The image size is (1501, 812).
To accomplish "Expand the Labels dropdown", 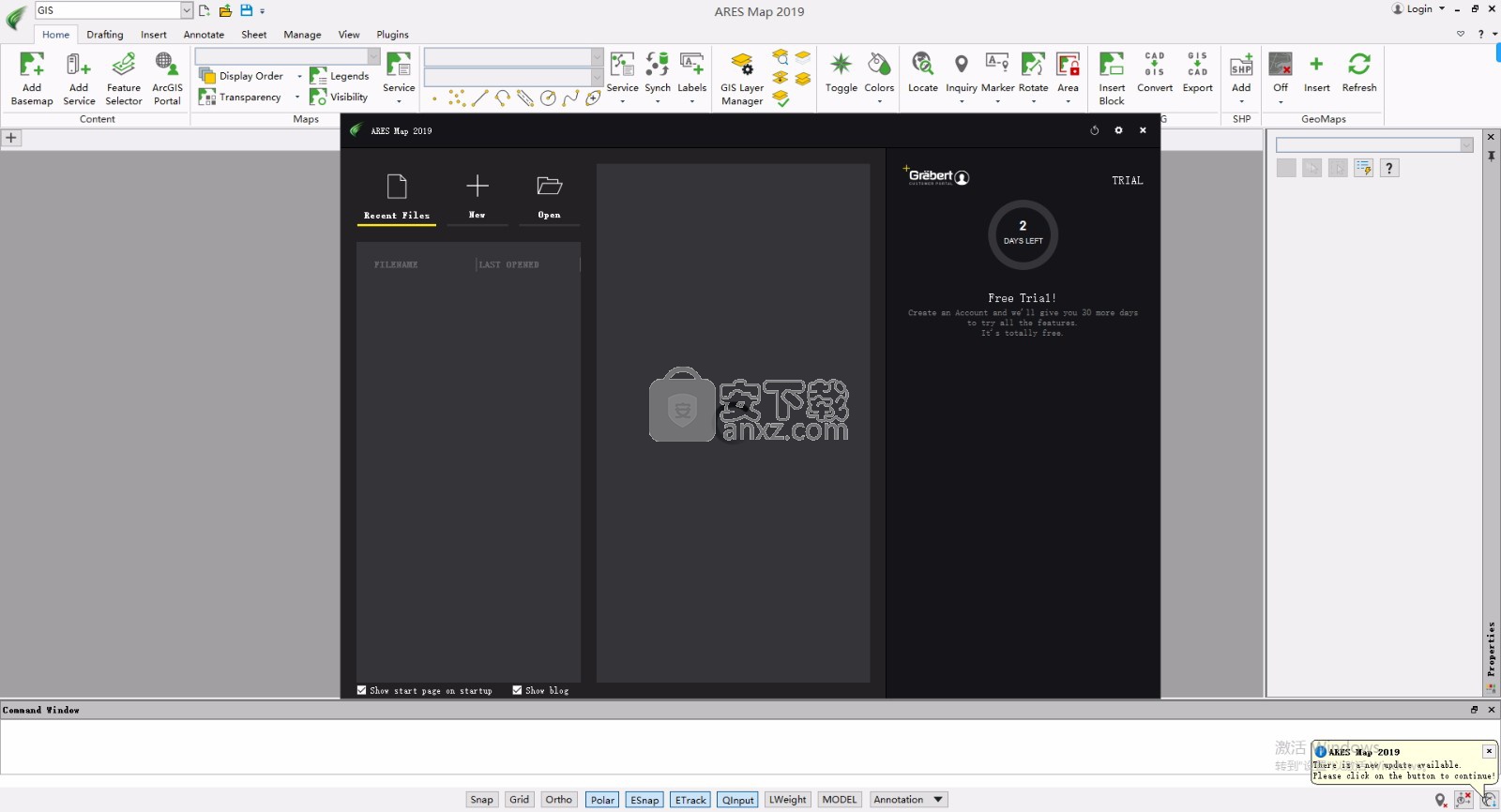I will 692,101.
